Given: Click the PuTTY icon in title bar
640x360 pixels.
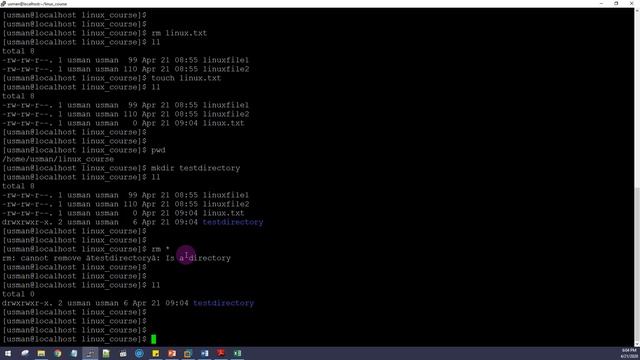Looking at the screenshot, I should 3,4.
